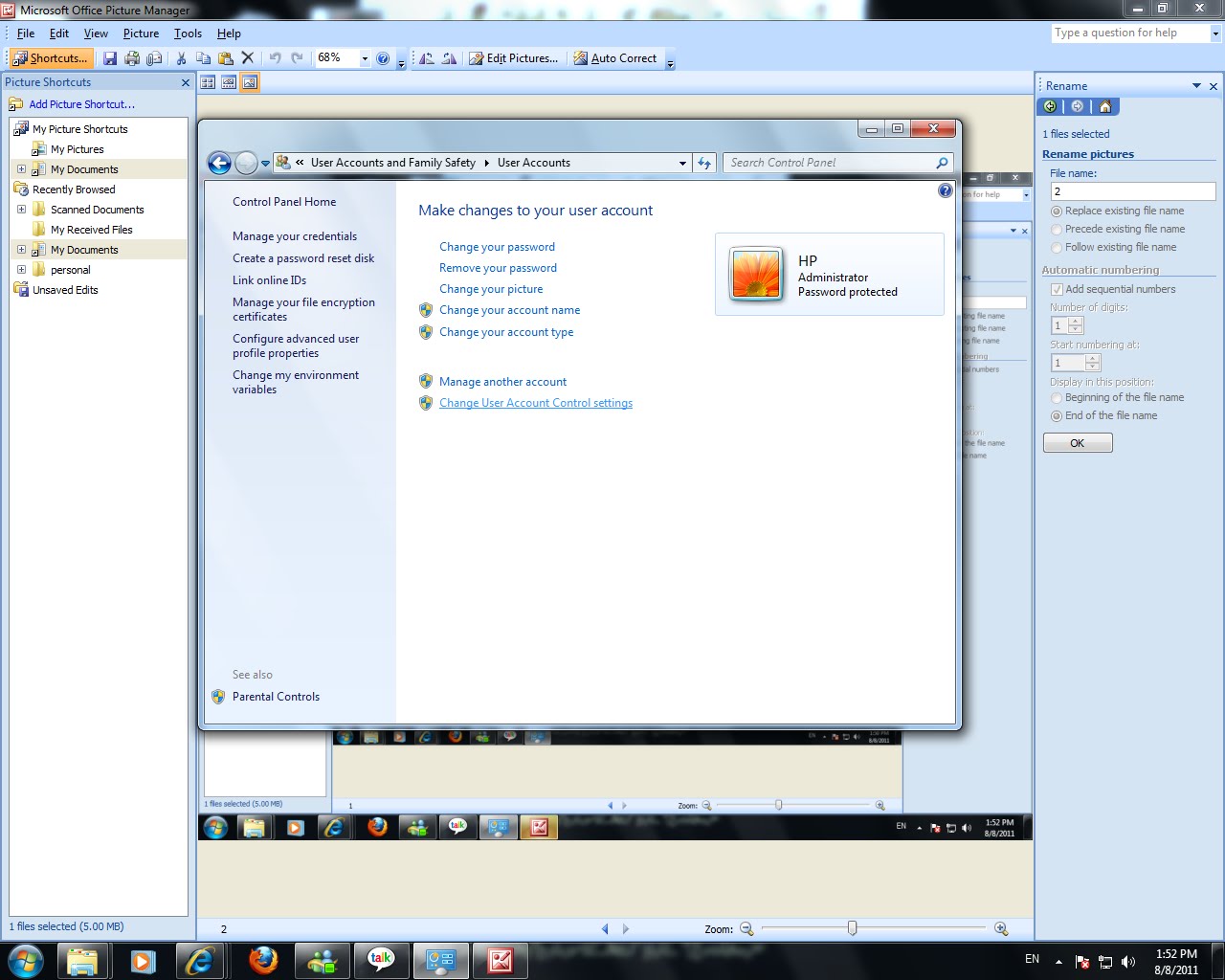
Task: Select Replace existing file name
Action: click(x=1057, y=212)
